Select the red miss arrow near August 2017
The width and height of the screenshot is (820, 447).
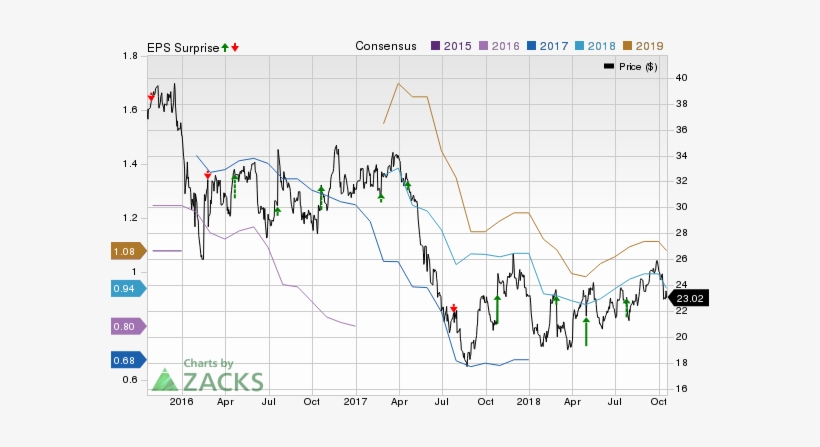[x=454, y=308]
